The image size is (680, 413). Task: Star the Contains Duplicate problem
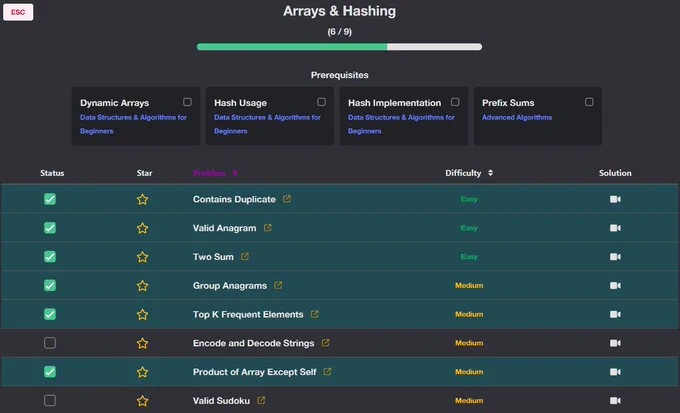pos(142,200)
